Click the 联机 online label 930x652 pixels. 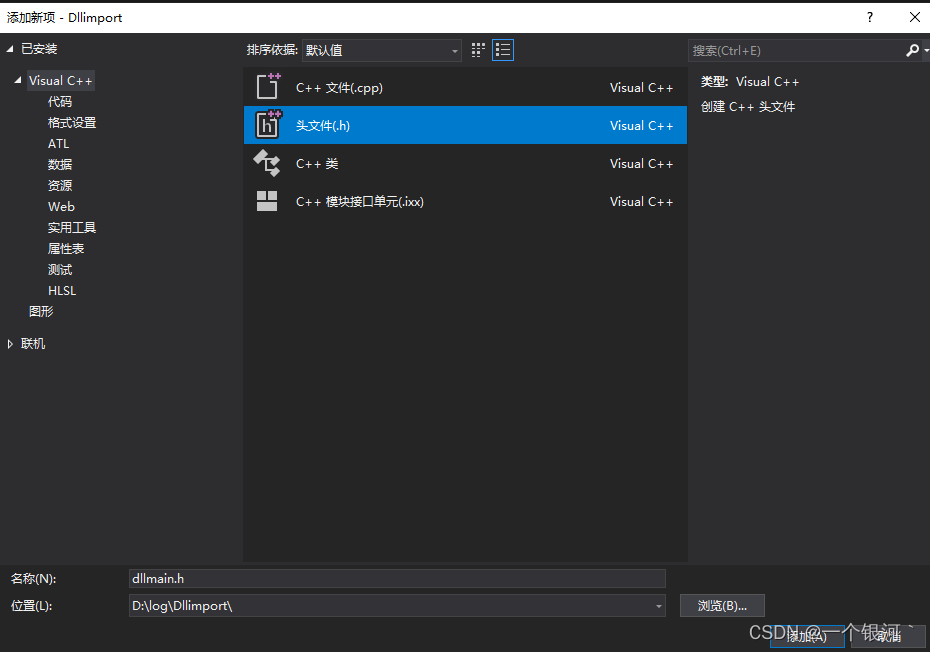click(x=33, y=344)
